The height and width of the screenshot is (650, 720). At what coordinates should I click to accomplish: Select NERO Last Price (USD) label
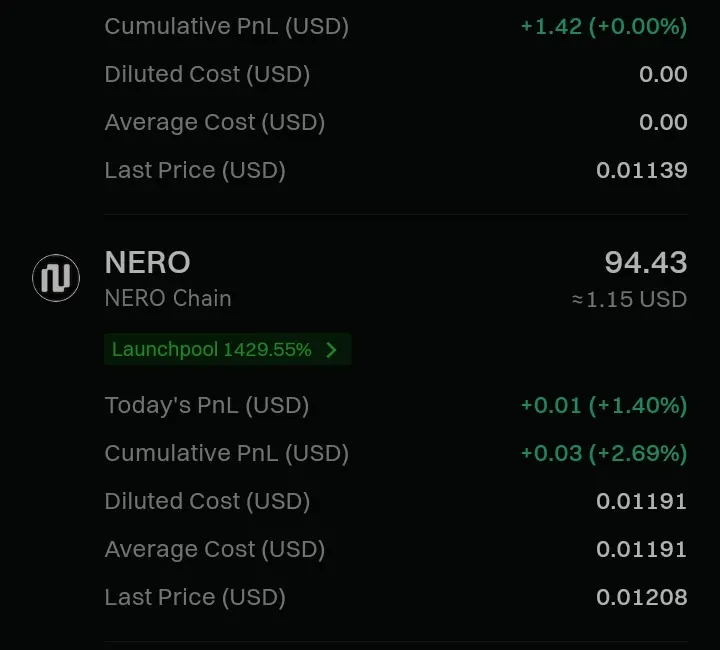coord(195,597)
